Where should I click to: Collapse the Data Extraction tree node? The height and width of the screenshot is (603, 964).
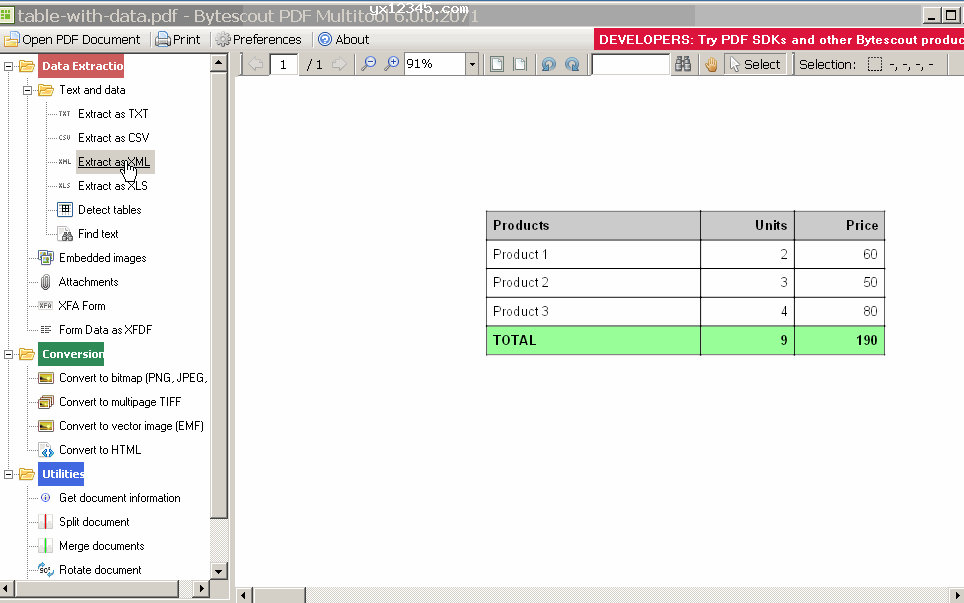tap(9, 66)
